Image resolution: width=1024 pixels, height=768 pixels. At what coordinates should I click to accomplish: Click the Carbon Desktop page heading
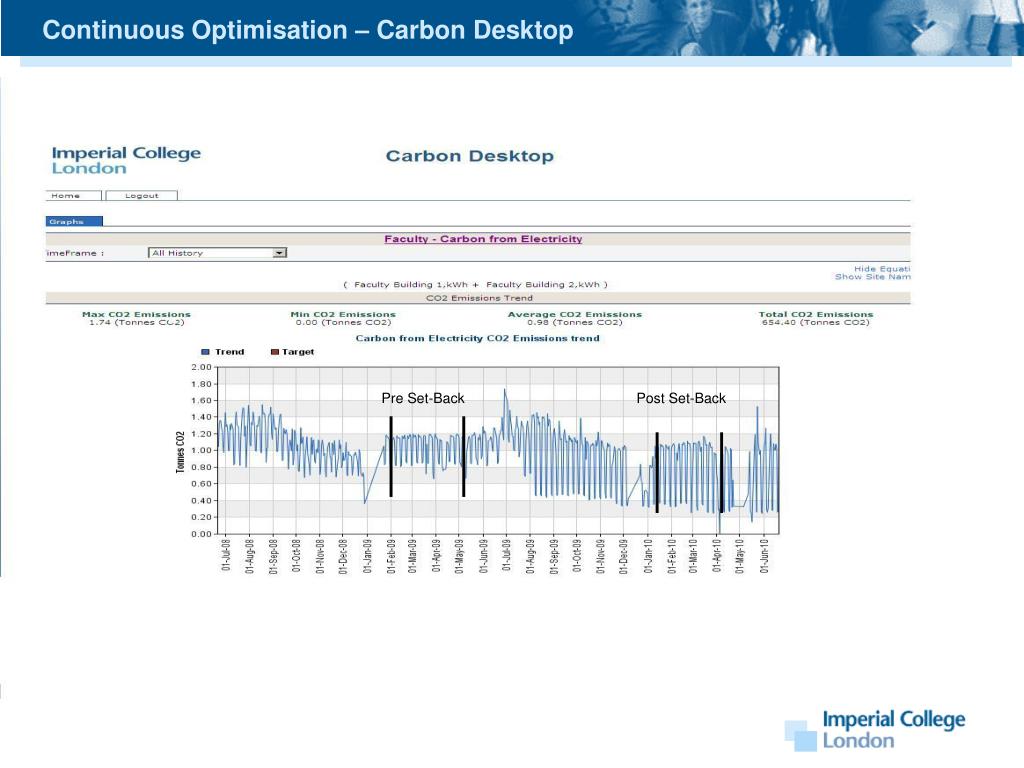point(470,156)
